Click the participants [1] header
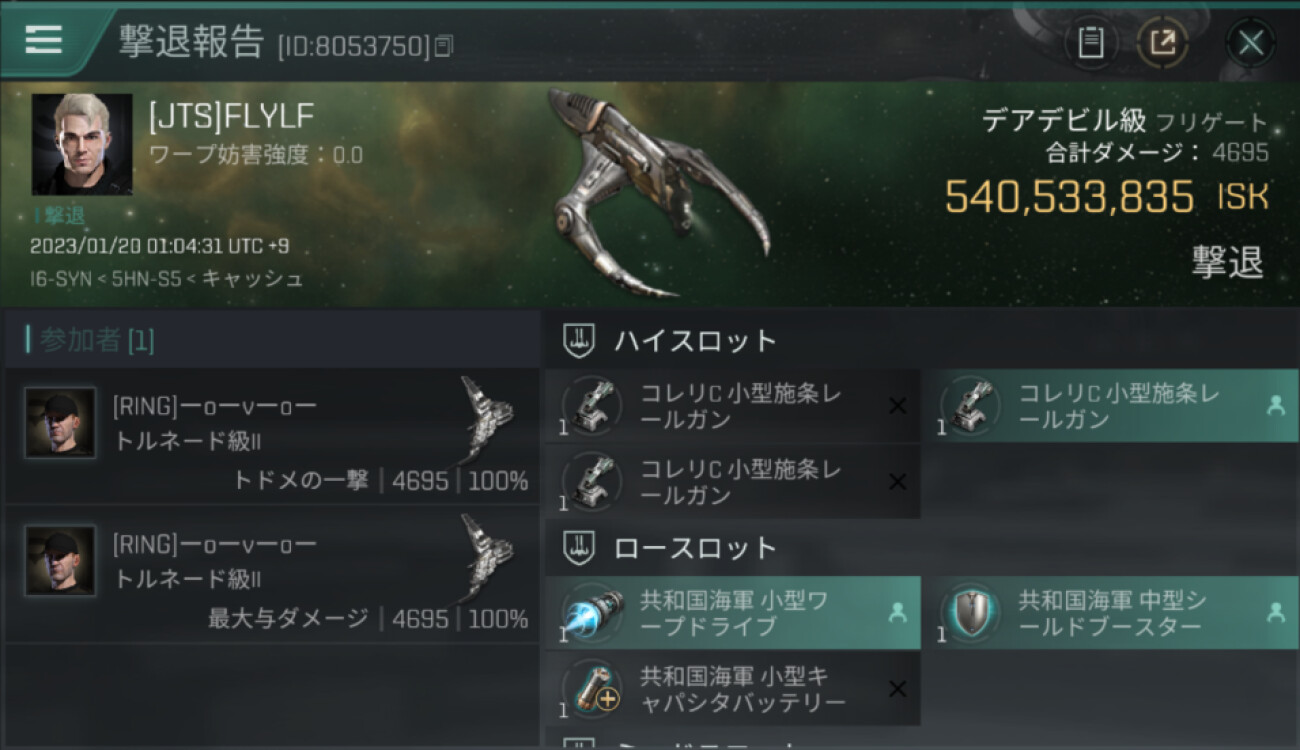This screenshot has height=750, width=1300. (x=90, y=340)
